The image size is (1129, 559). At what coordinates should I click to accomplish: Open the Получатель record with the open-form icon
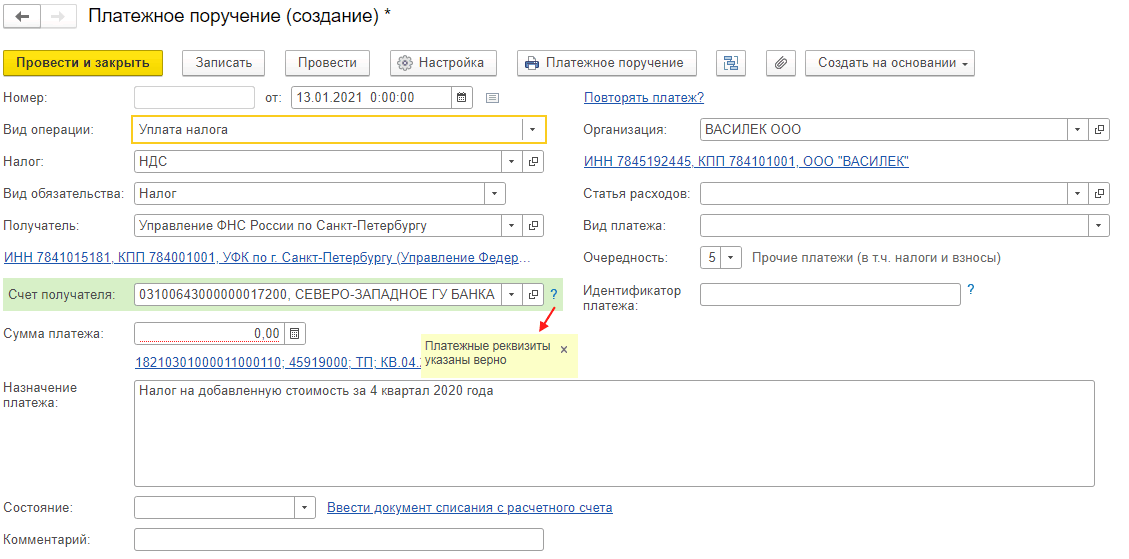click(533, 225)
